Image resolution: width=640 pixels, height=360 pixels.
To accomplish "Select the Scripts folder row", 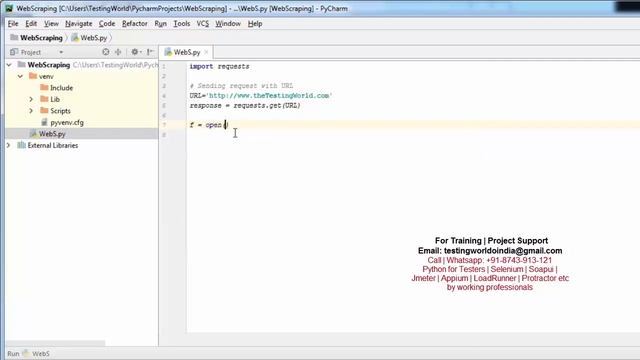I will point(82,111).
